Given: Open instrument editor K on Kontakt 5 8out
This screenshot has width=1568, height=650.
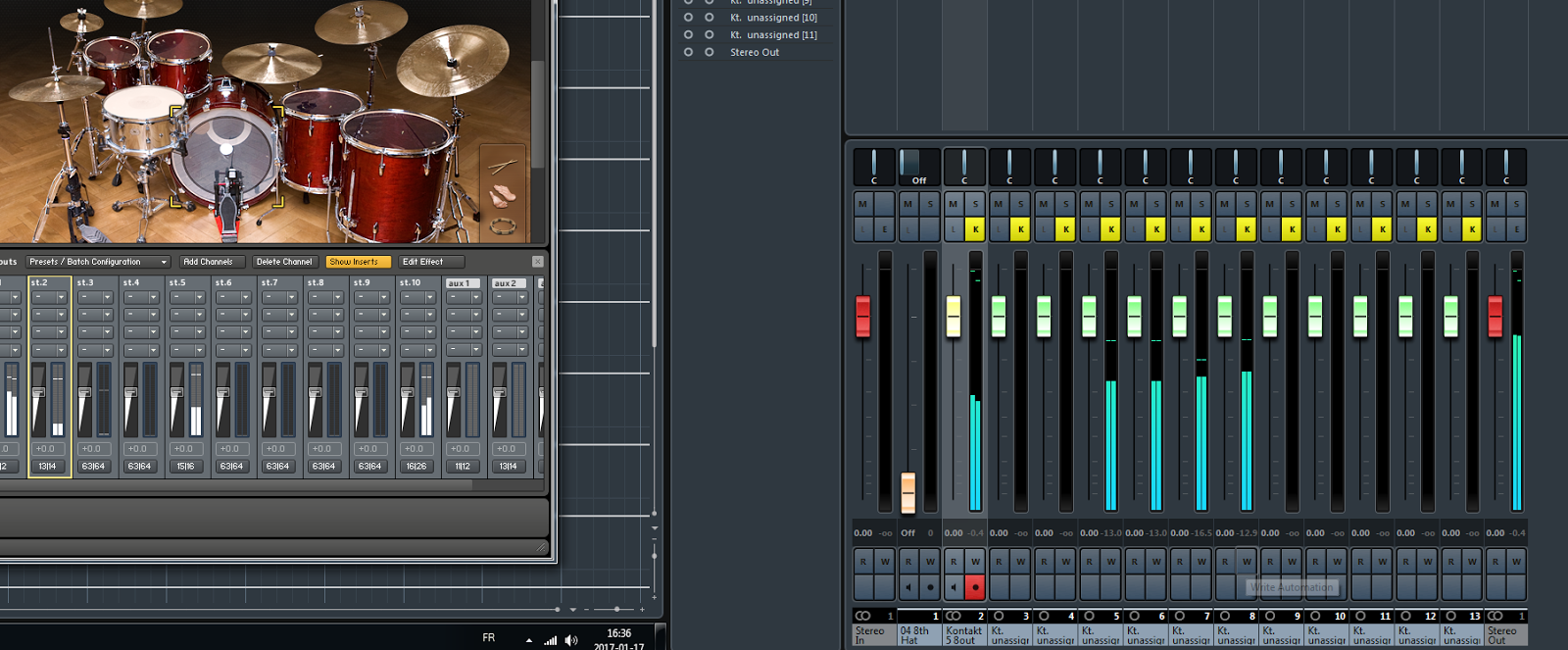Looking at the screenshot, I should coord(975,229).
